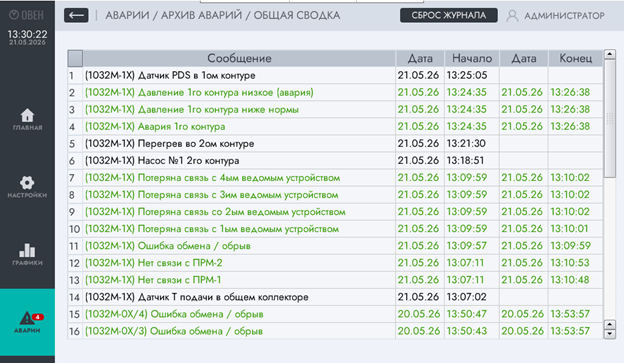Click АВАРИИ in the breadcrumb

pos(127,16)
